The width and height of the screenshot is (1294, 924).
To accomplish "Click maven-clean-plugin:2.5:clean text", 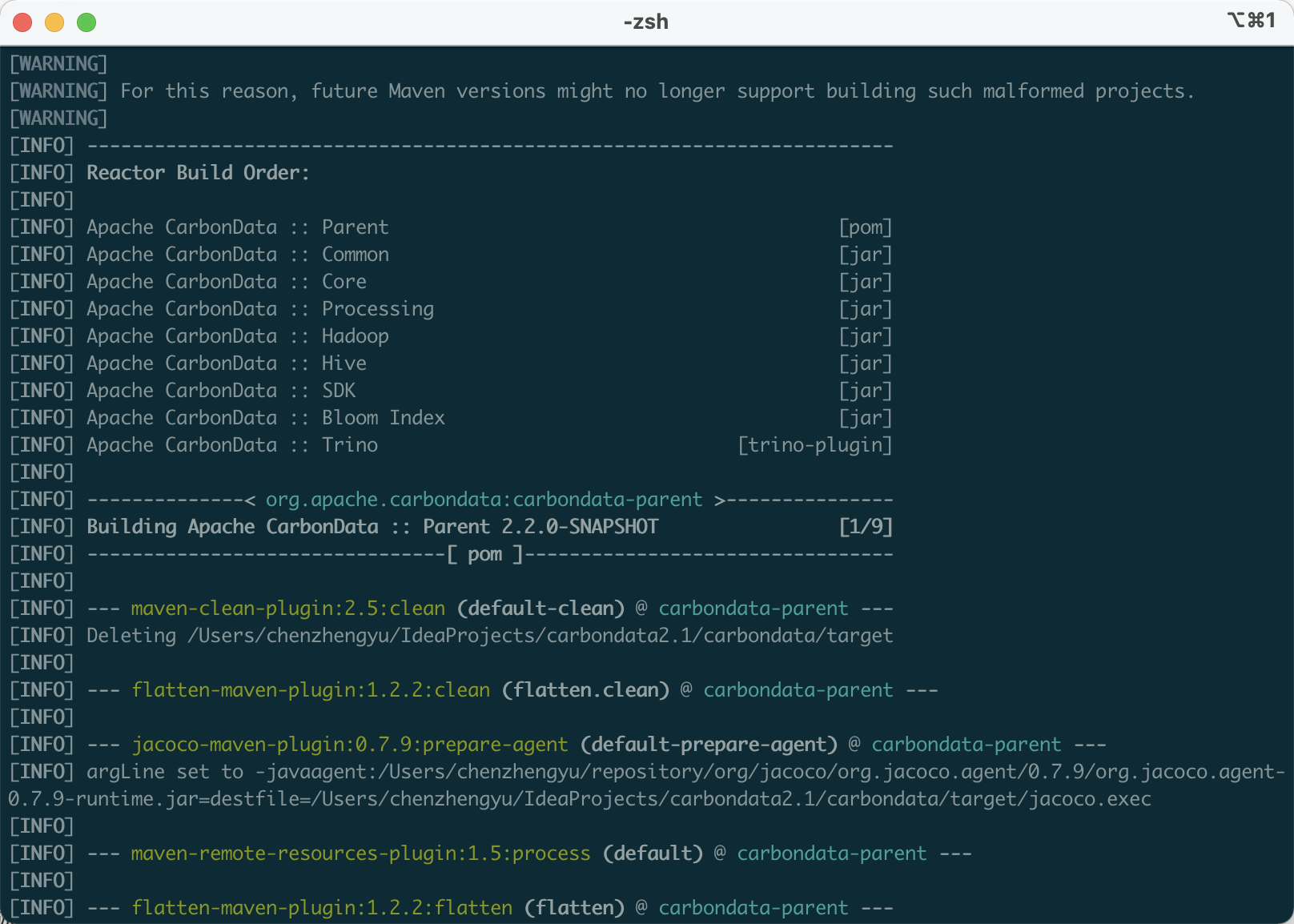I will (288, 609).
